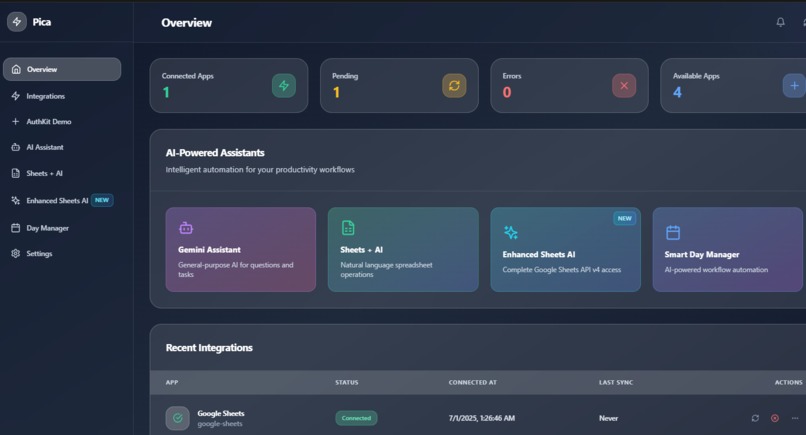Screen dimensions: 806x435
Task: Disconnect Google Sheets with red circle icon
Action: tap(775, 418)
